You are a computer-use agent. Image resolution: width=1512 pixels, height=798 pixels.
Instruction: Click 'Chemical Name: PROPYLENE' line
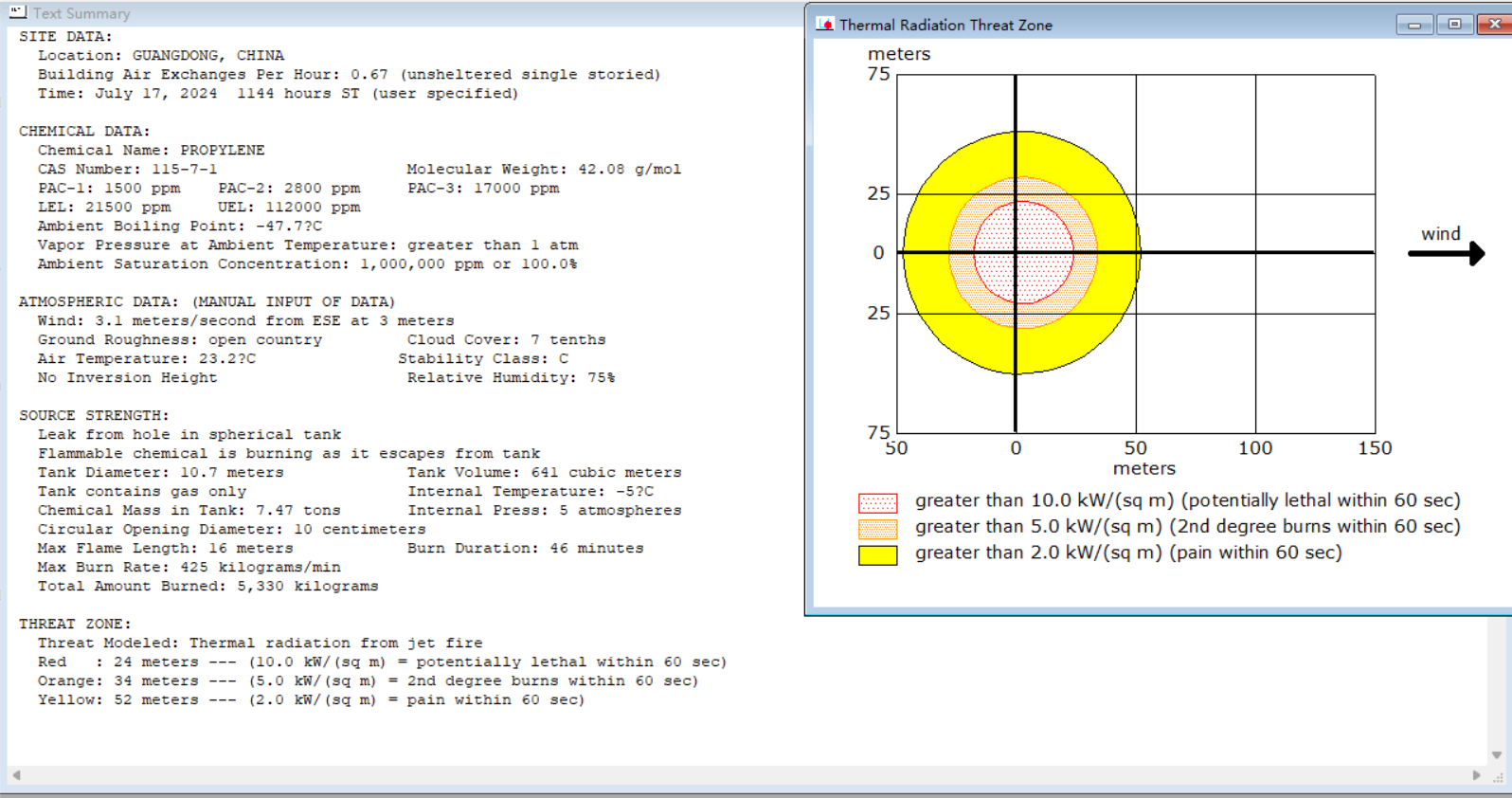tap(152, 150)
